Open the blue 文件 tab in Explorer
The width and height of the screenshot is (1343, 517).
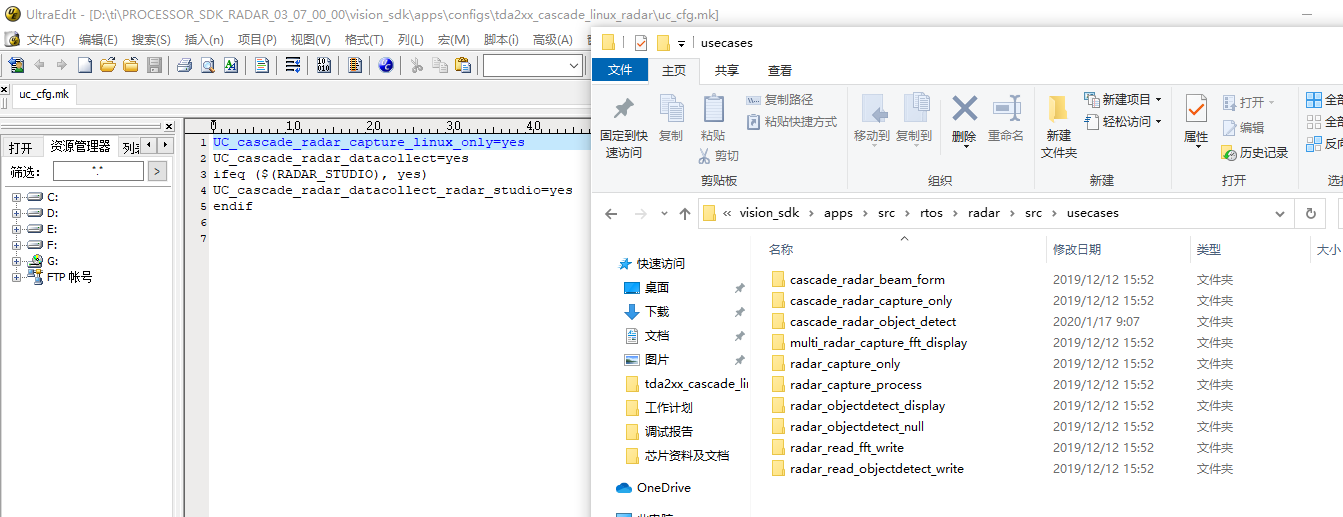[620, 70]
